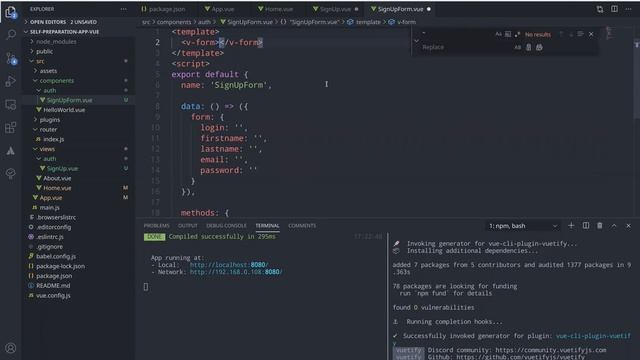Open HelloWorld.vue from the file tree
Image resolution: width=640 pixels, height=360 pixels.
click(x=64, y=110)
